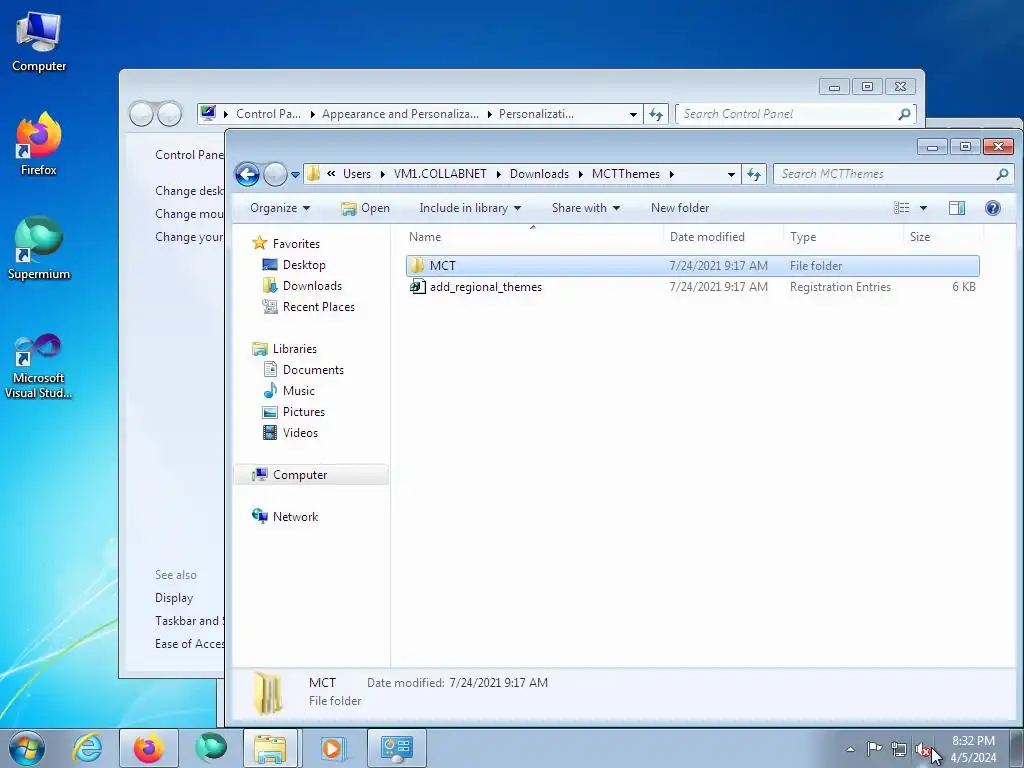Image resolution: width=1024 pixels, height=768 pixels.
Task: Open More view options arrow
Action: point(923,208)
